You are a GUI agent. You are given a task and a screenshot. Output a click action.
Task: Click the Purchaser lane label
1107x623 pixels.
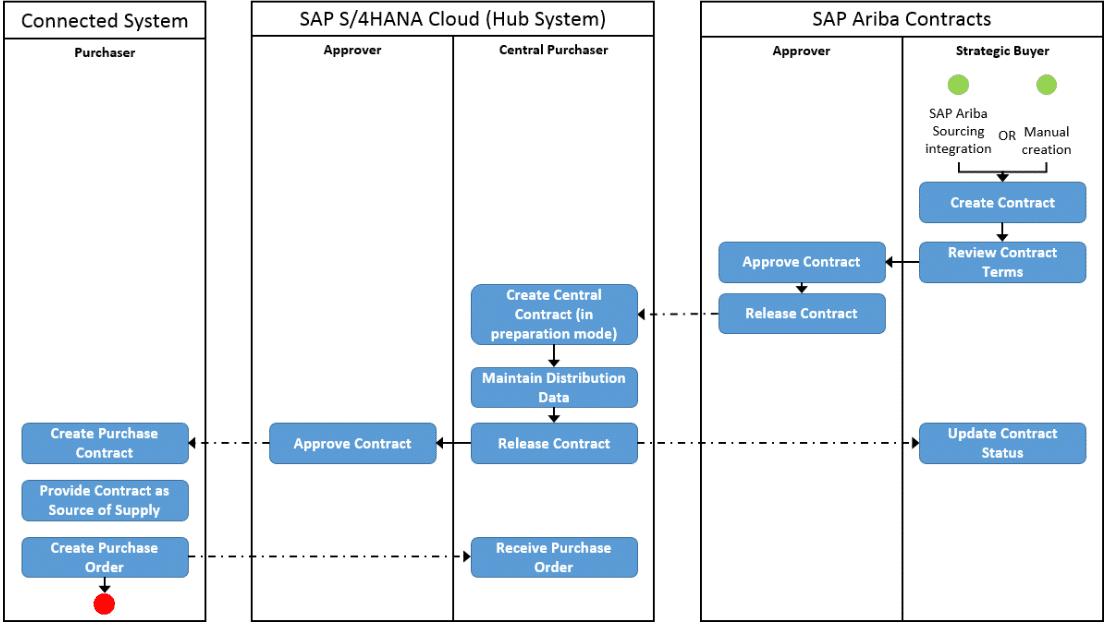[x=104, y=52]
